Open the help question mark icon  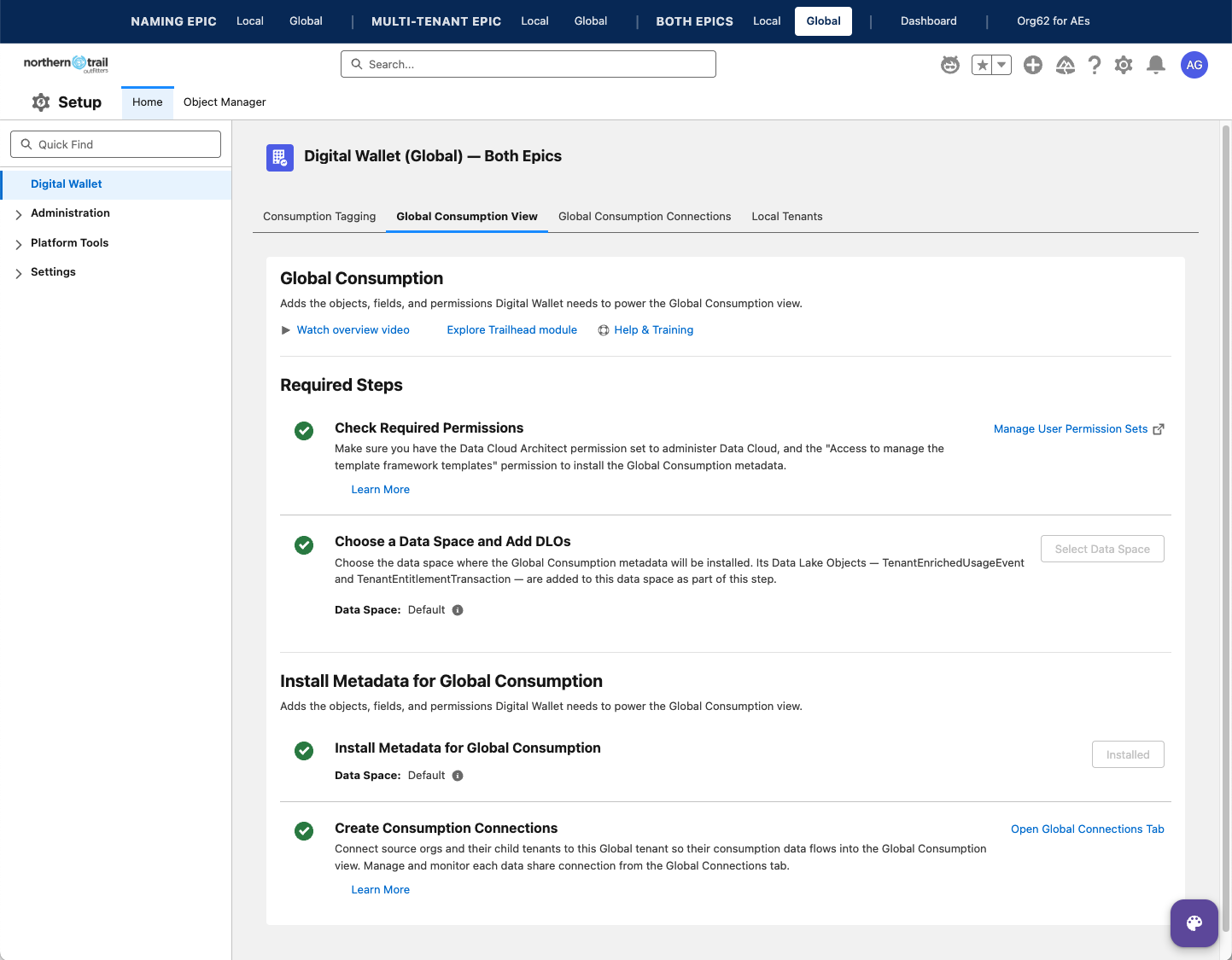[1095, 65]
